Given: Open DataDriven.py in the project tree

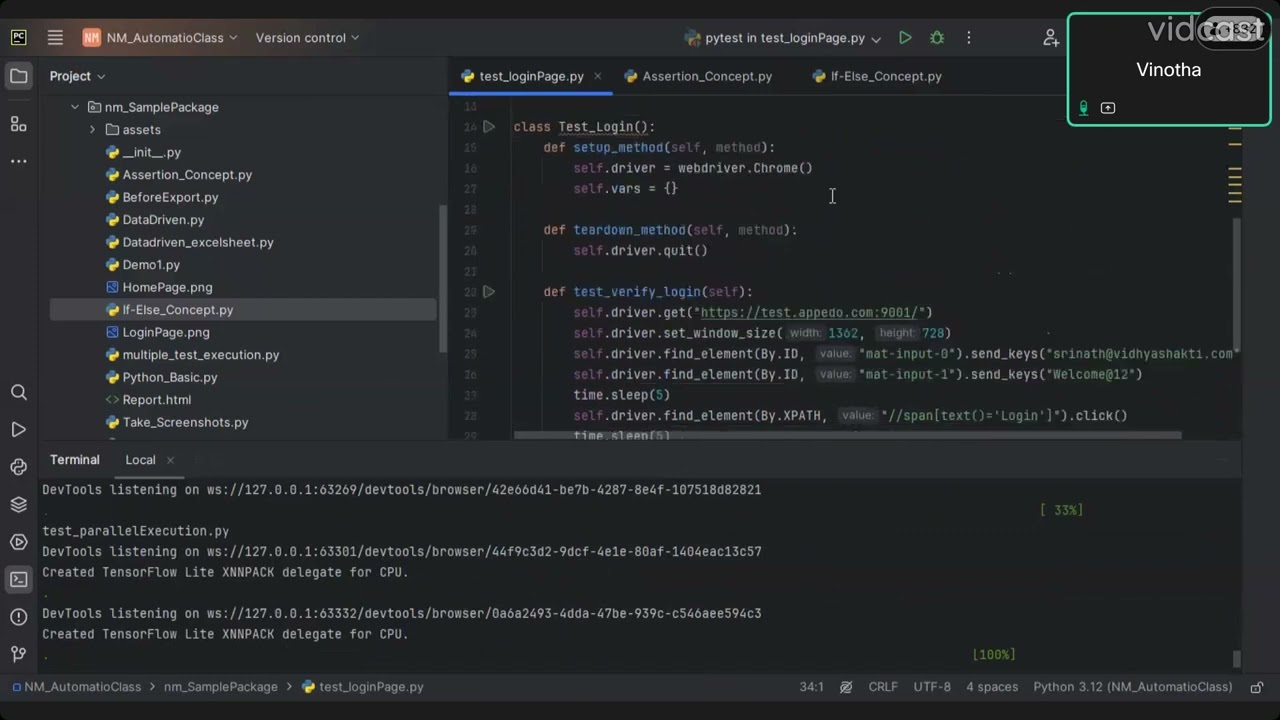Looking at the screenshot, I should [163, 220].
